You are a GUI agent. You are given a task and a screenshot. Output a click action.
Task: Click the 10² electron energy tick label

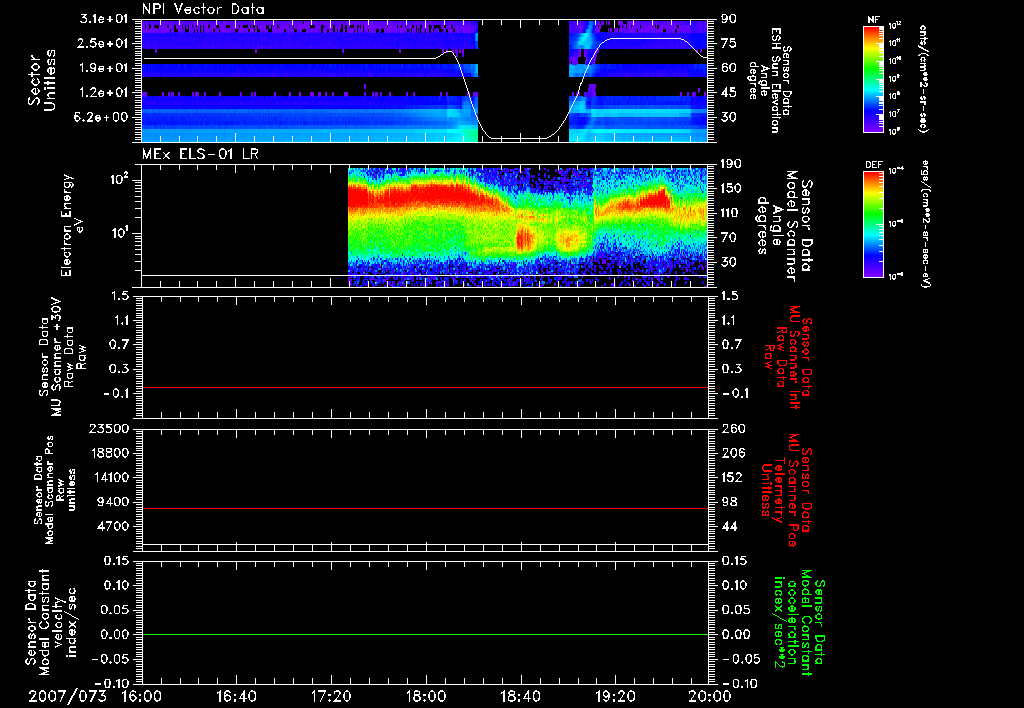click(118, 180)
